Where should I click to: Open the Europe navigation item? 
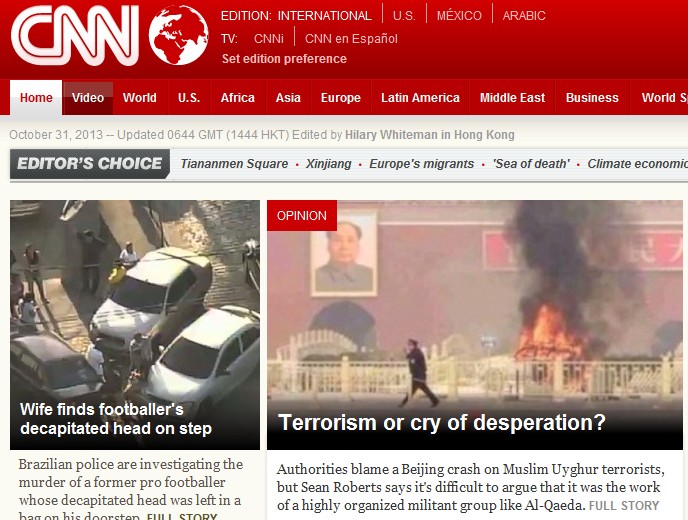pyautogui.click(x=340, y=97)
